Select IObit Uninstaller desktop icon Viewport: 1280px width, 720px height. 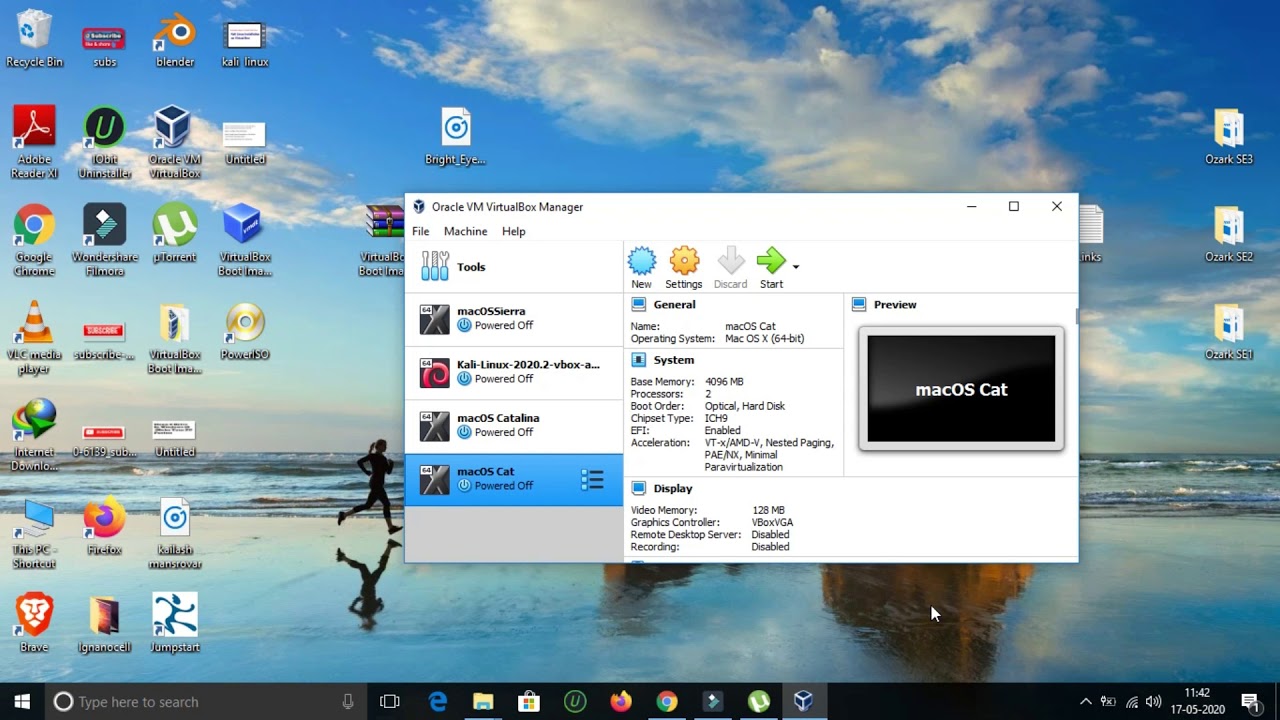coord(104,143)
